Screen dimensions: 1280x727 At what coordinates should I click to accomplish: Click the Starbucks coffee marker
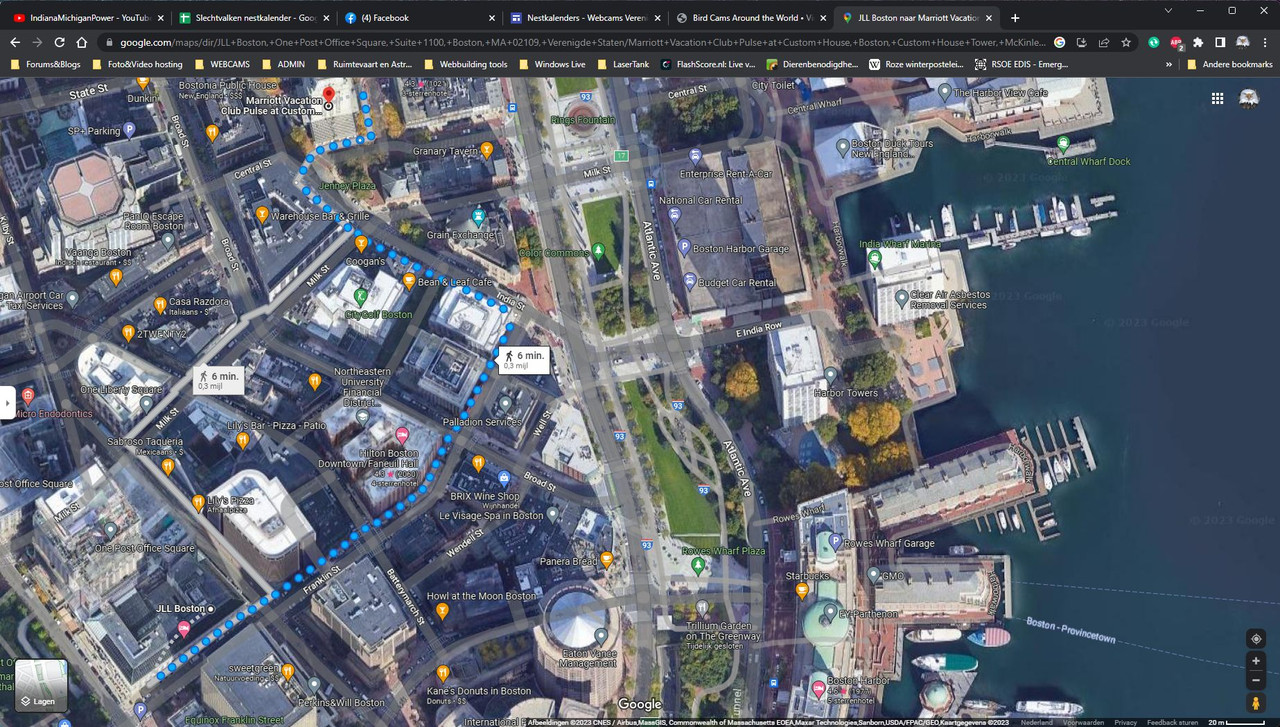pos(802,590)
